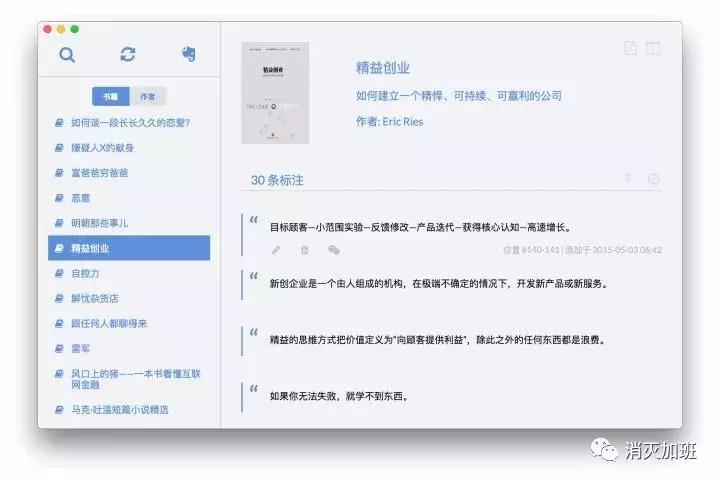The width and height of the screenshot is (720, 483).
Task: Select the note starting 新创企业是一个由人组成的机构
Action: pos(439,284)
